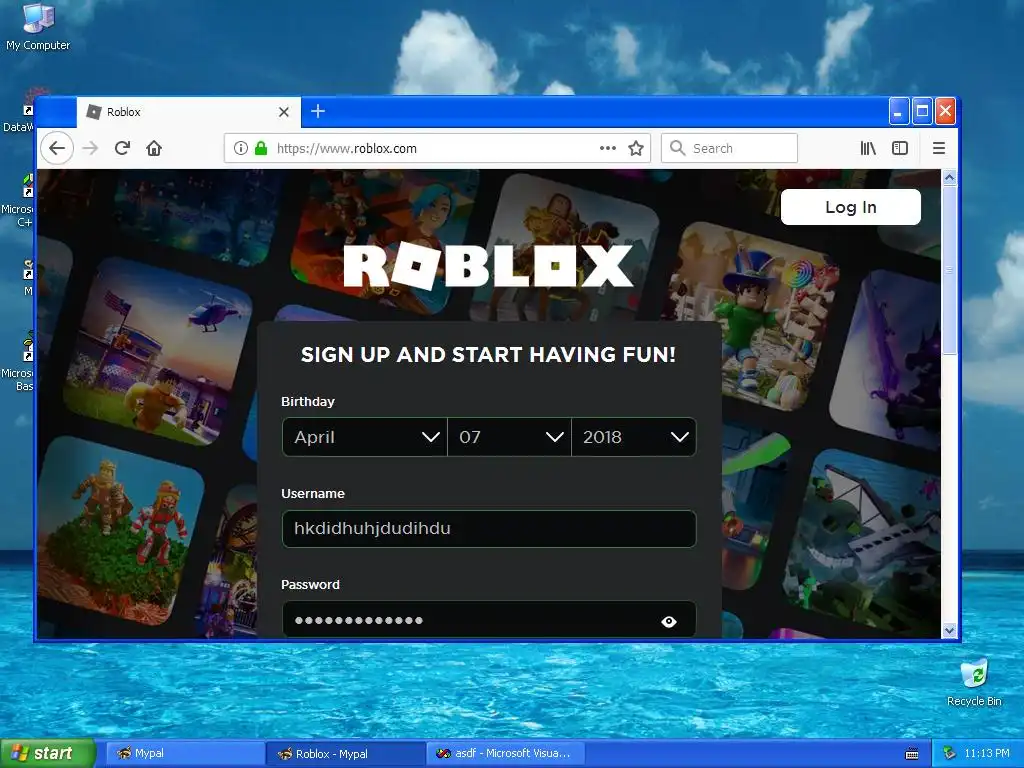Click the green padlock security icon

tap(261, 148)
